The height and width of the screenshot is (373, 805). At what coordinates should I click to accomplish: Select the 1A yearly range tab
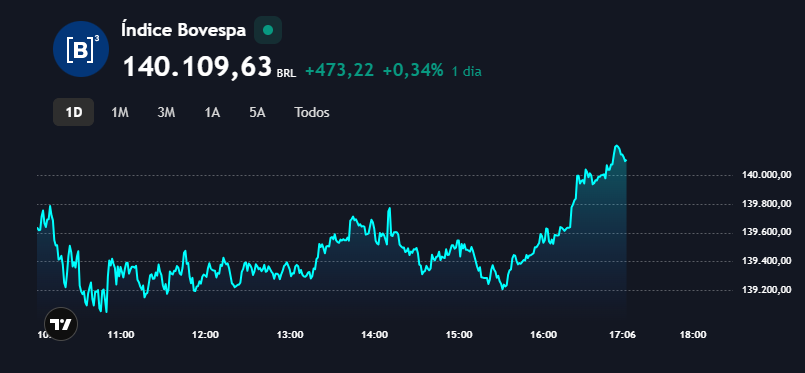tap(212, 112)
